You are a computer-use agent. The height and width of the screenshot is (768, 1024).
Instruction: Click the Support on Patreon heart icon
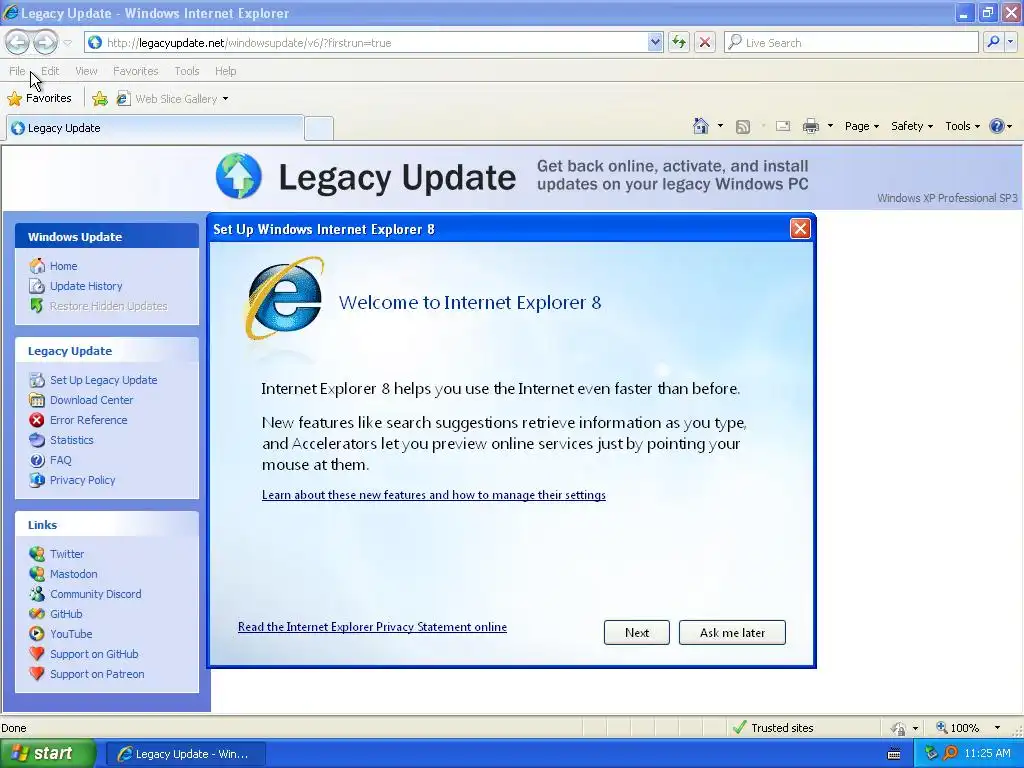(37, 674)
